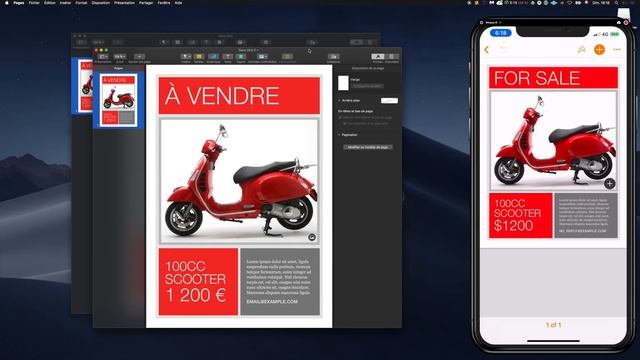Tap the scooter image on the iPhone document
Image resolution: width=640 pixels, height=360 pixels.
pos(553,141)
